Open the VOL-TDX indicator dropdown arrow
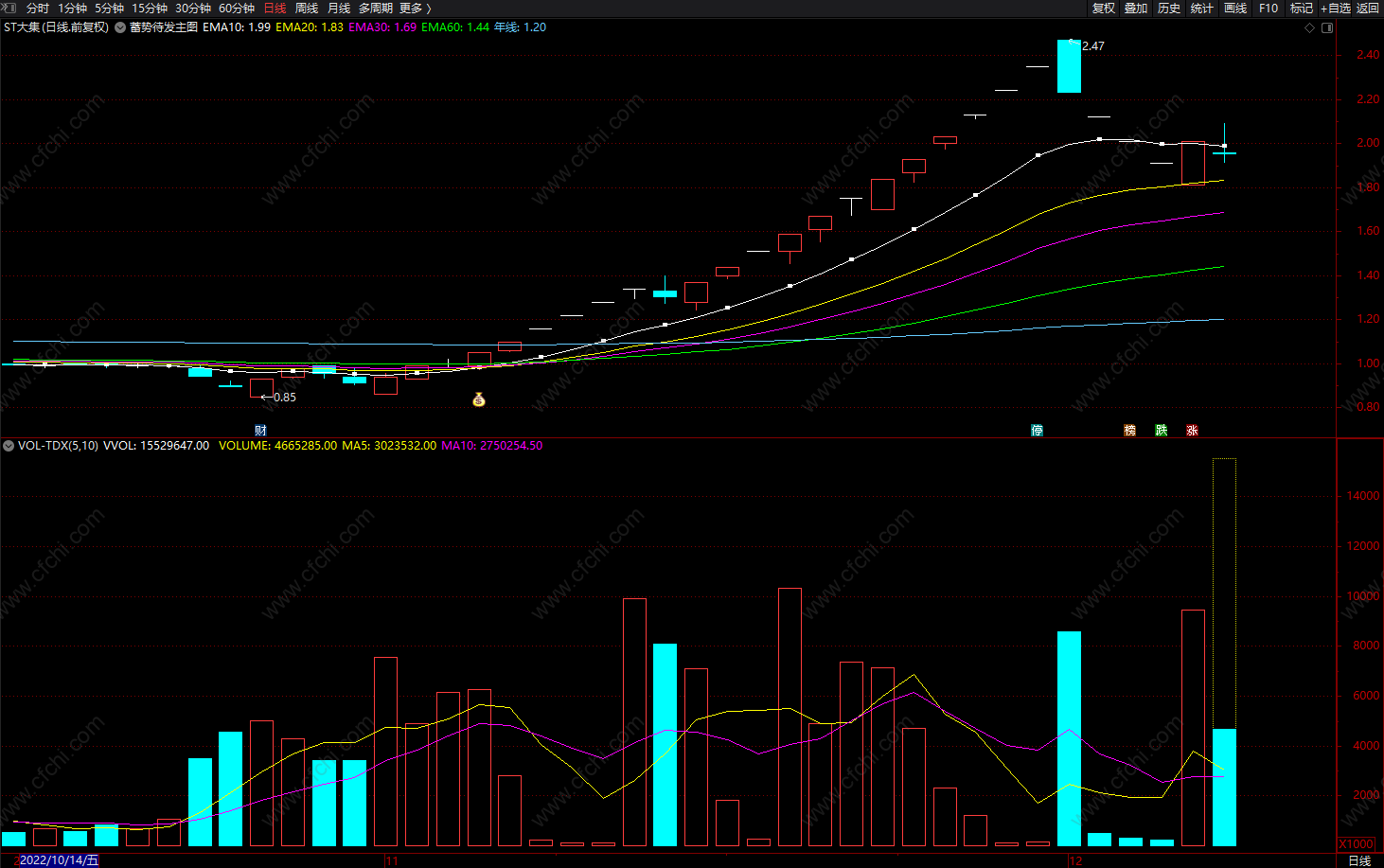The image size is (1384, 868). [x=9, y=446]
